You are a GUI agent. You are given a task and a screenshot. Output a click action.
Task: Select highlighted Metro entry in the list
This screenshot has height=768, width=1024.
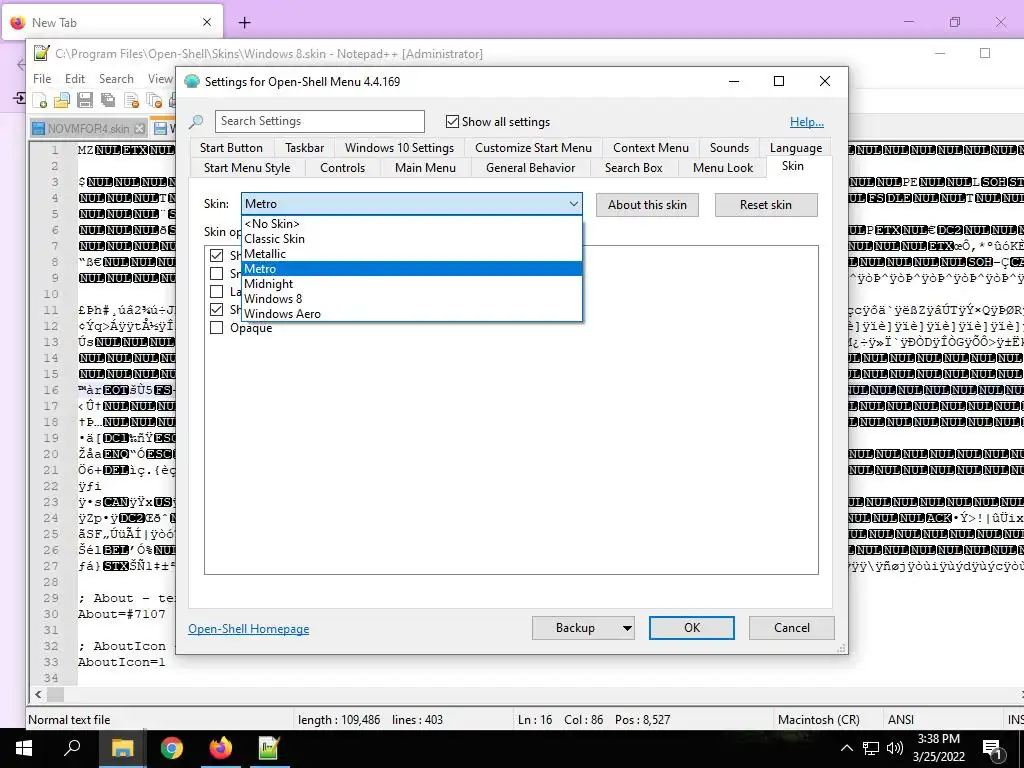click(411, 268)
